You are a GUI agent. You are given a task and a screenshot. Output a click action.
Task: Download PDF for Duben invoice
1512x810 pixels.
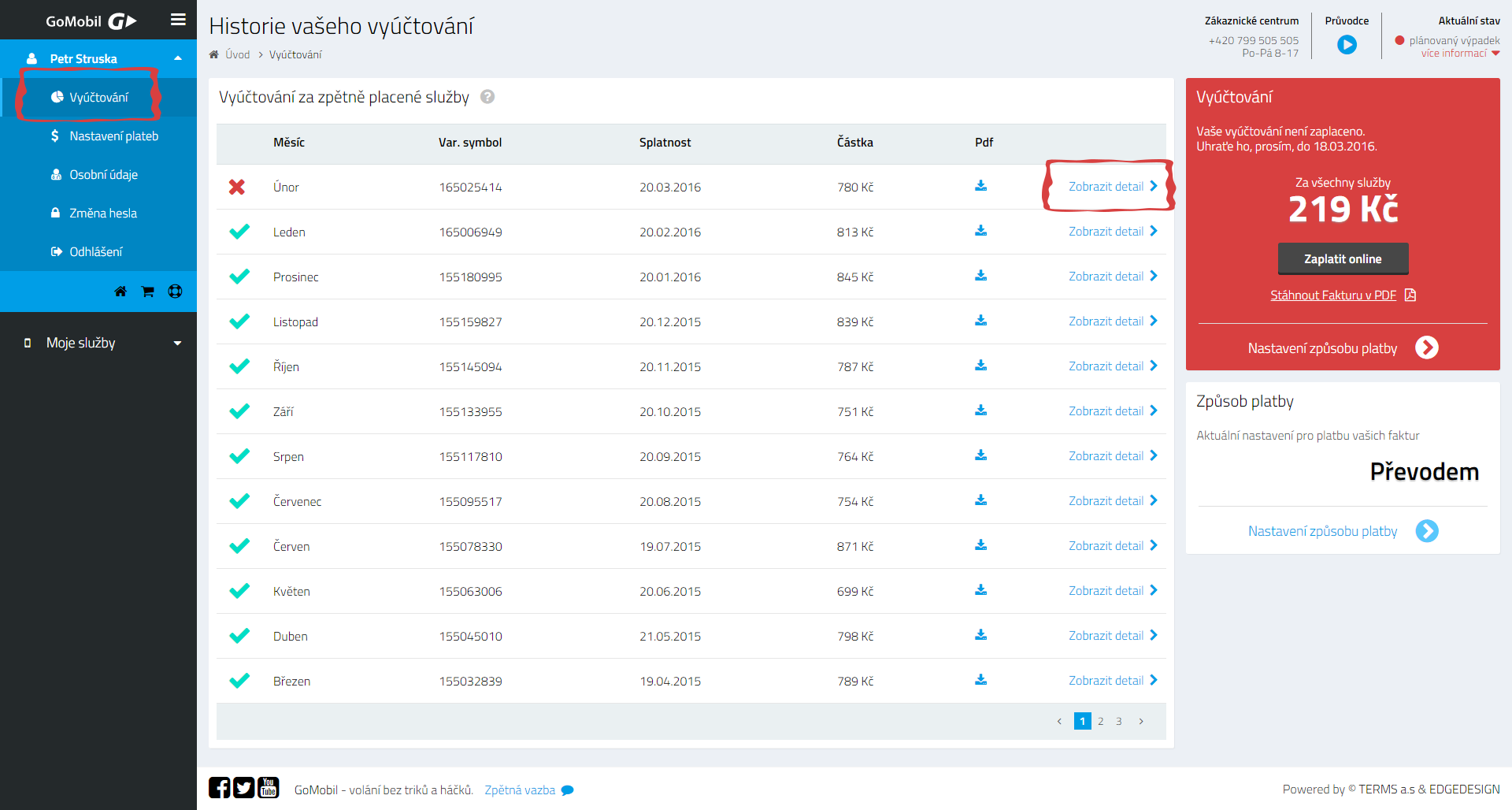[x=981, y=635]
